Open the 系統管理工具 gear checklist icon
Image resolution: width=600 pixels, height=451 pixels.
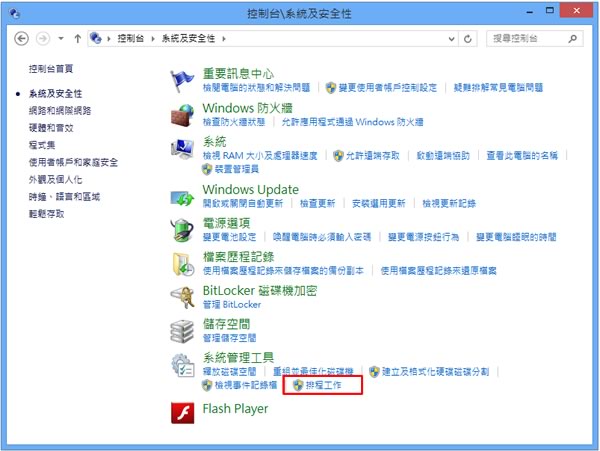coord(183,365)
